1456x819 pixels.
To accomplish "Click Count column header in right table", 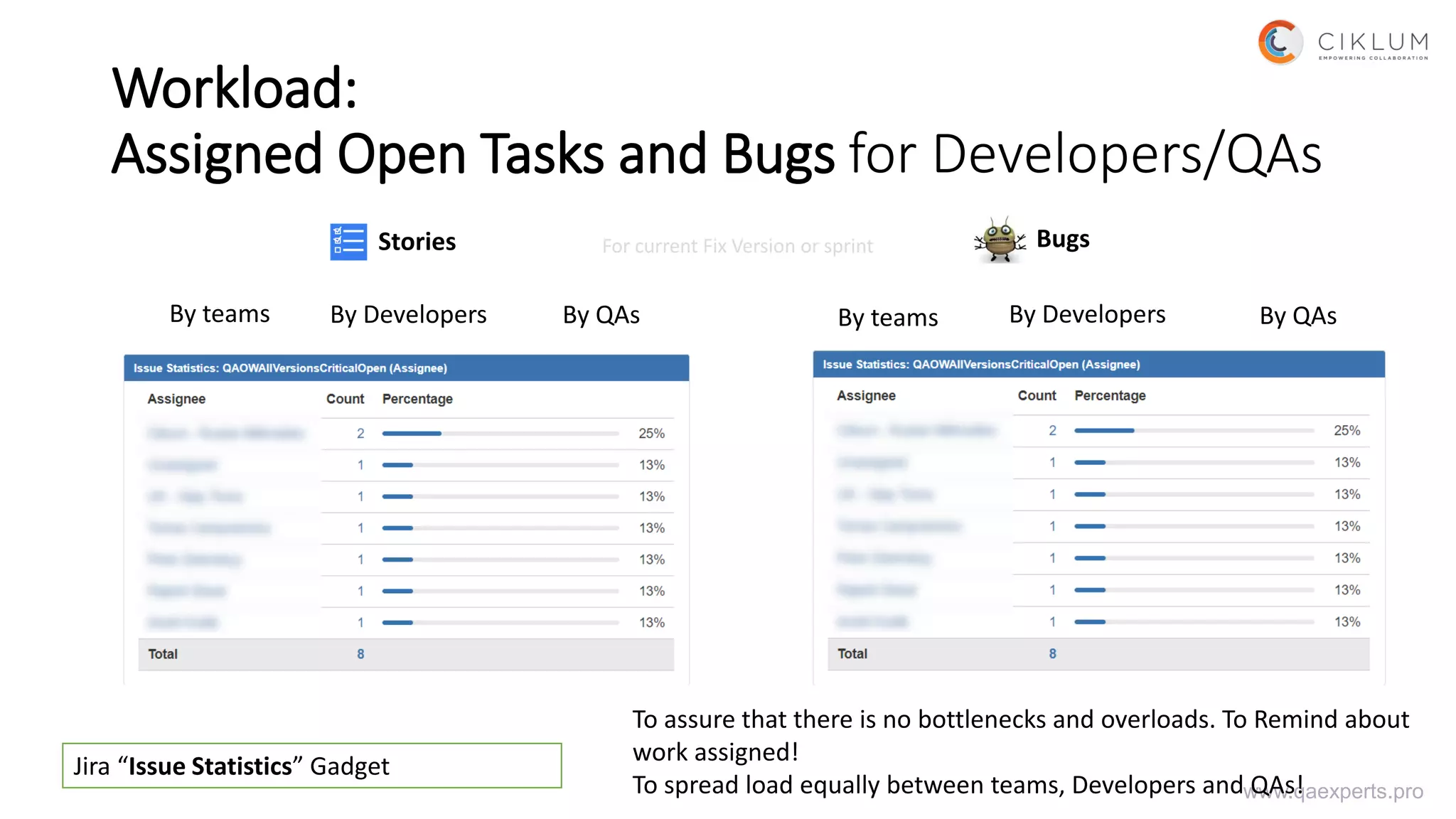I will click(x=1037, y=395).
